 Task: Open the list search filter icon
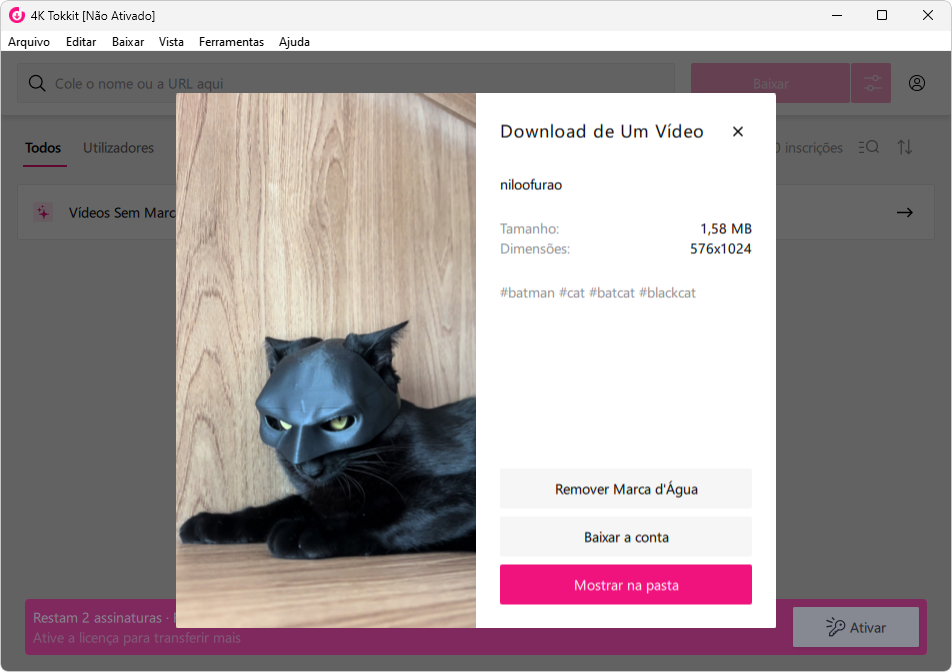(867, 148)
